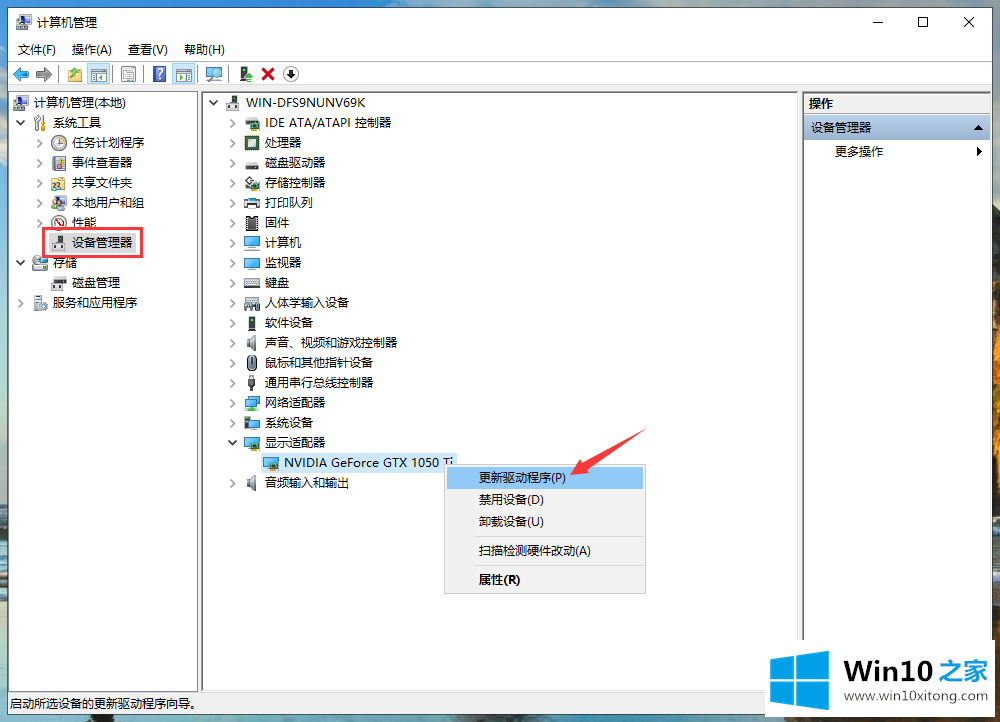Select the 人体学输入设备 category

[307, 302]
